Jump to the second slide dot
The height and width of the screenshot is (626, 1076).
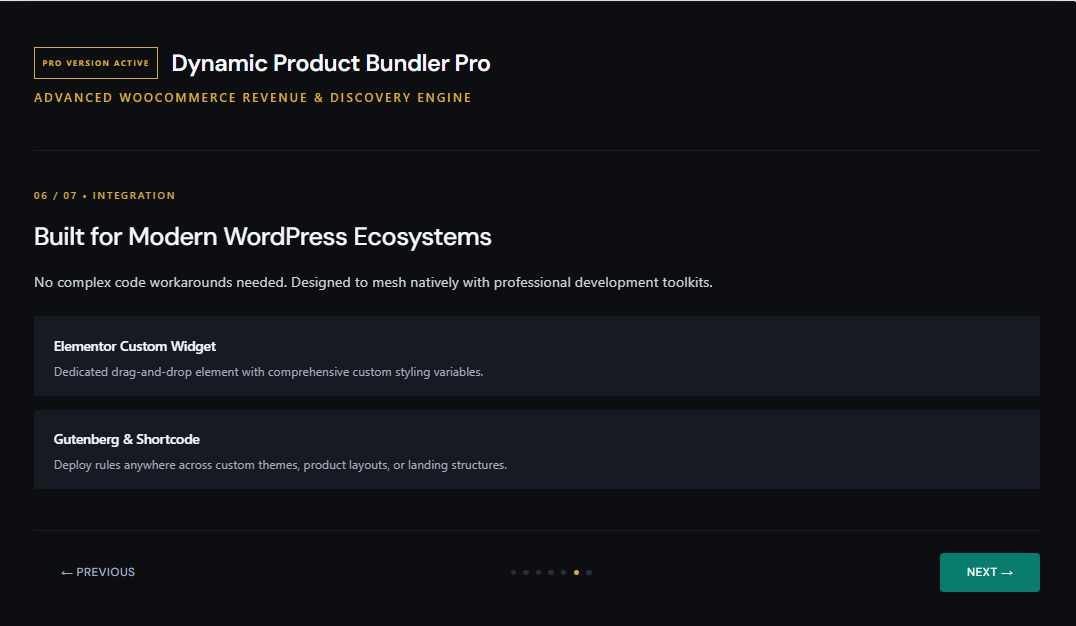526,572
